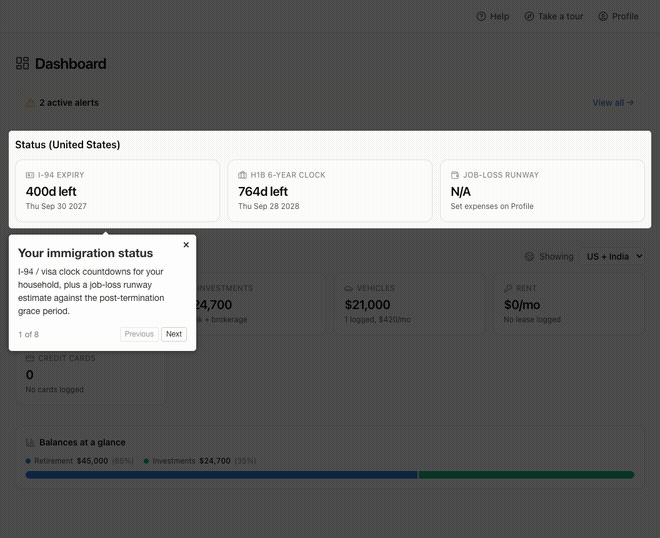Click the "1 of 8" tour step counter

pos(28,334)
